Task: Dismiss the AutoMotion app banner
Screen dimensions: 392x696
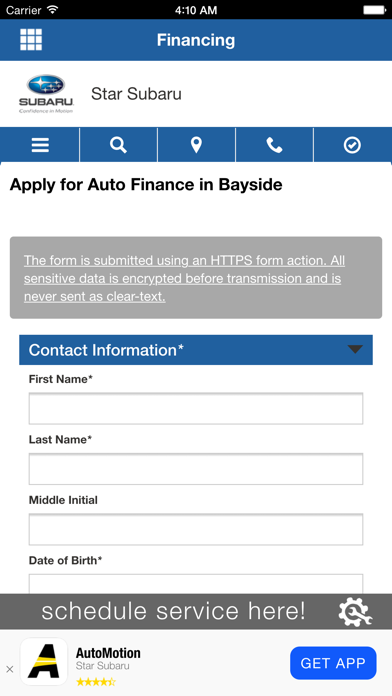Action: click(10, 669)
